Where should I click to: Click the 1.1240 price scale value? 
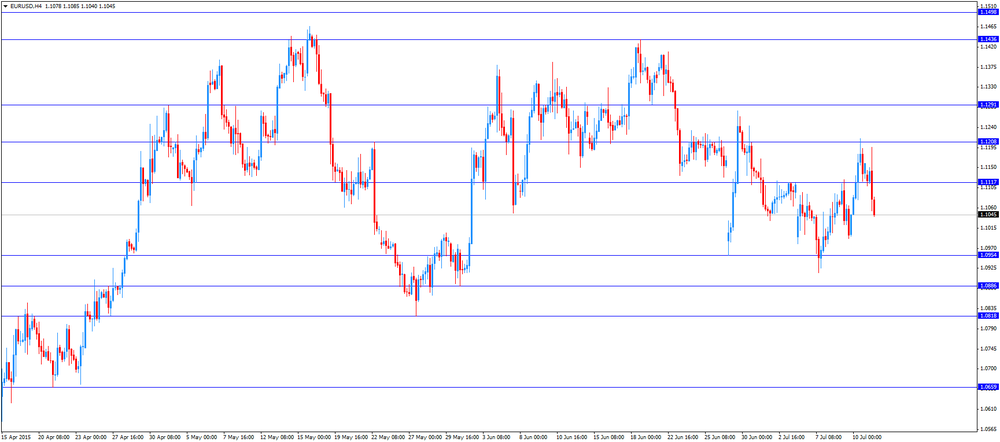(x=987, y=127)
